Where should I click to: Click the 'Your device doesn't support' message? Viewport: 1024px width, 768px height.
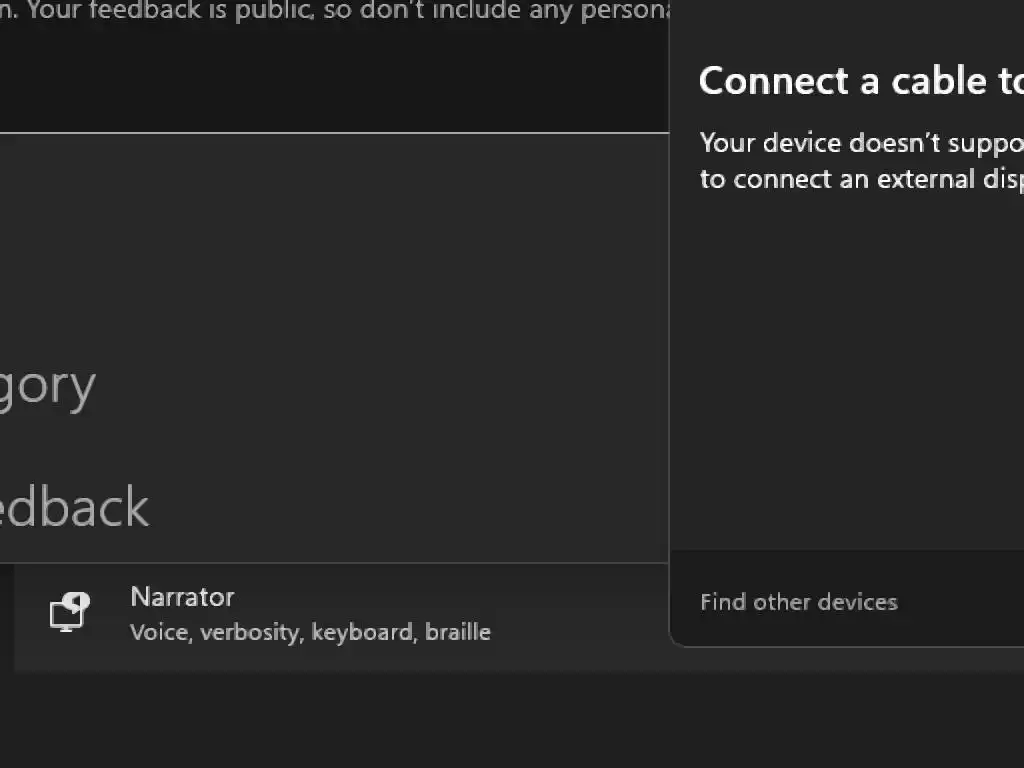coord(860,143)
